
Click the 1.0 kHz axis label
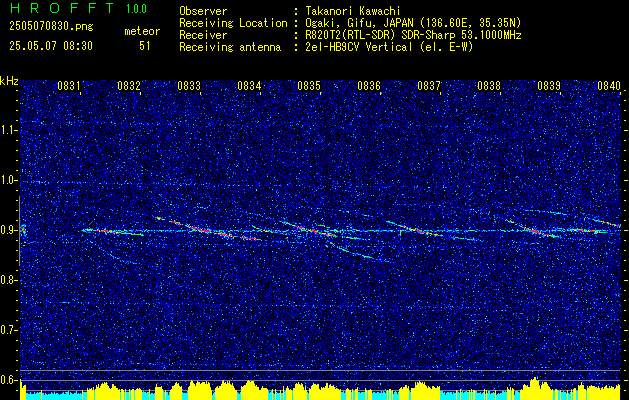tap(9, 180)
